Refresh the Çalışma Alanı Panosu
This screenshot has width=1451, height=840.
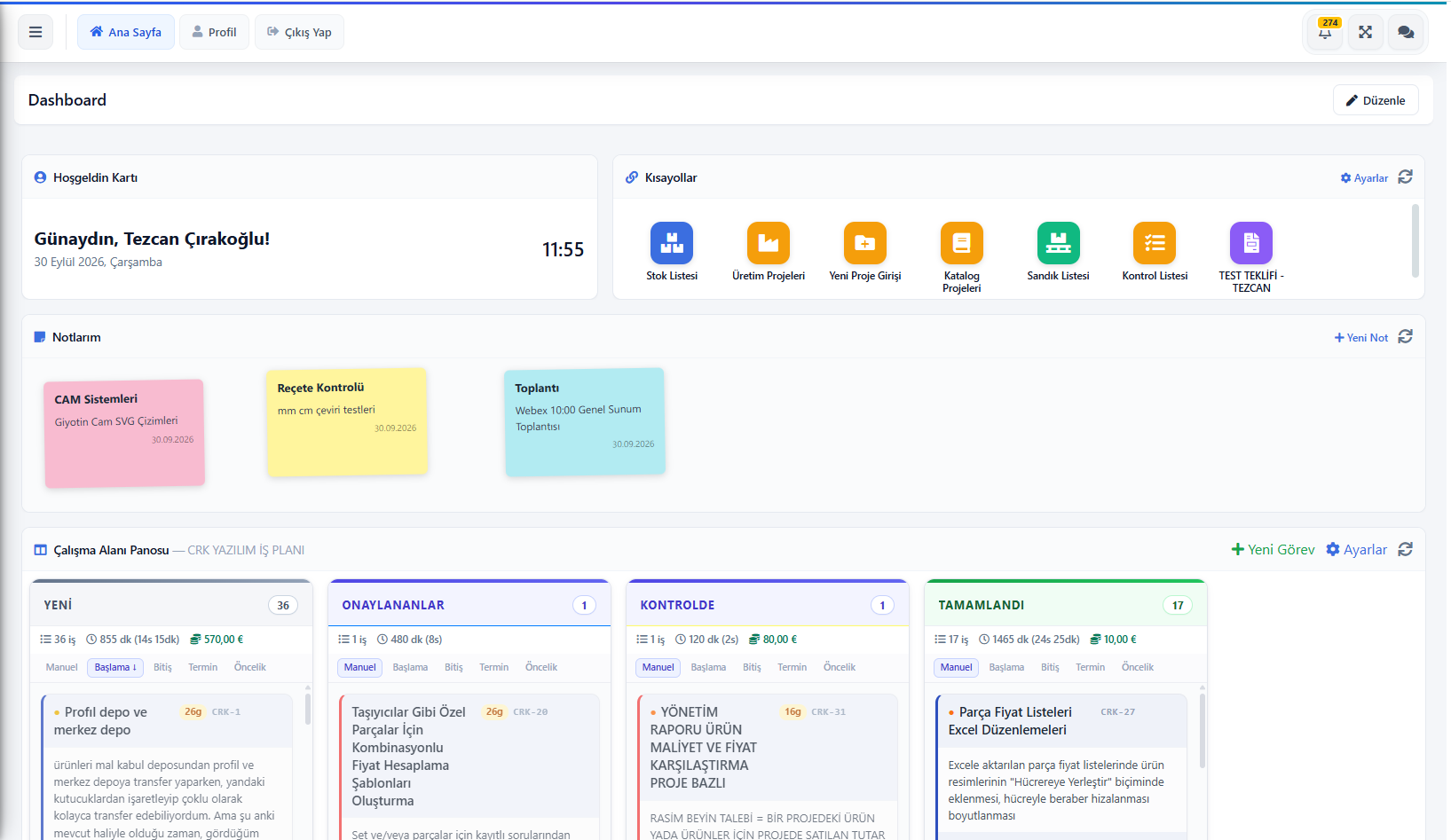click(x=1406, y=550)
